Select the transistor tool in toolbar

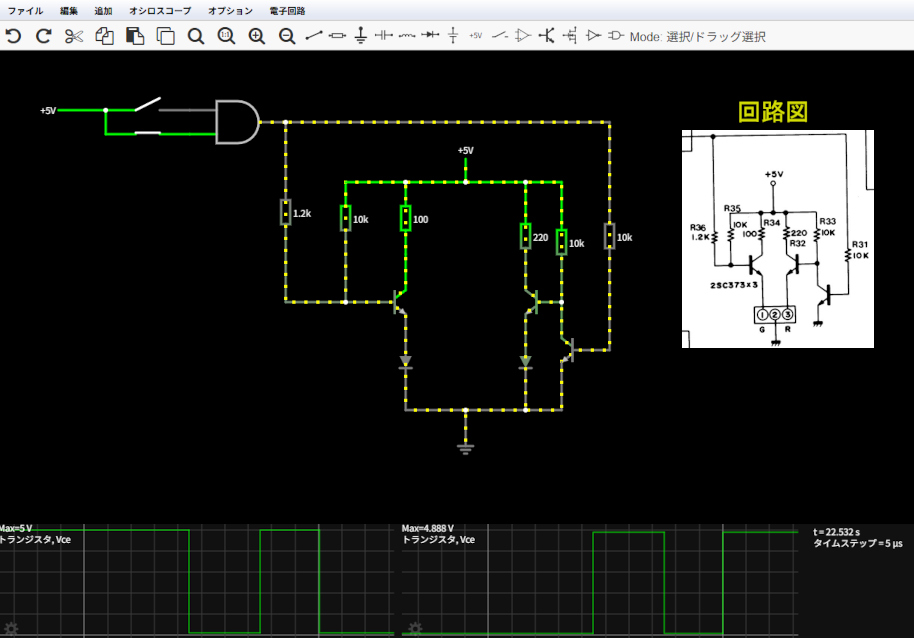546,36
